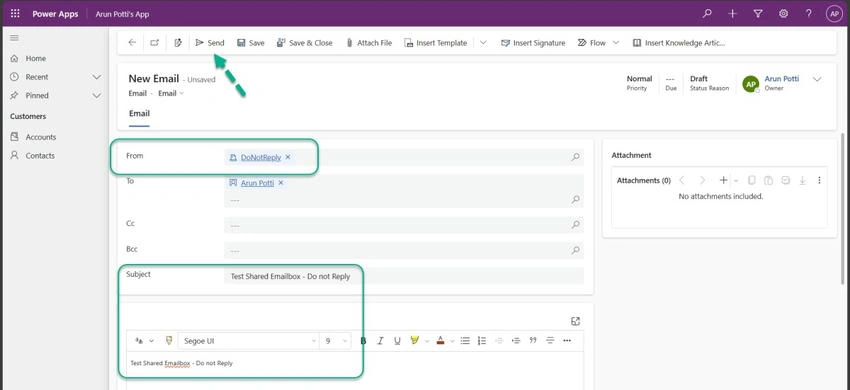Open Home in the sidebar
This screenshot has height=390, width=850.
(x=36, y=58)
